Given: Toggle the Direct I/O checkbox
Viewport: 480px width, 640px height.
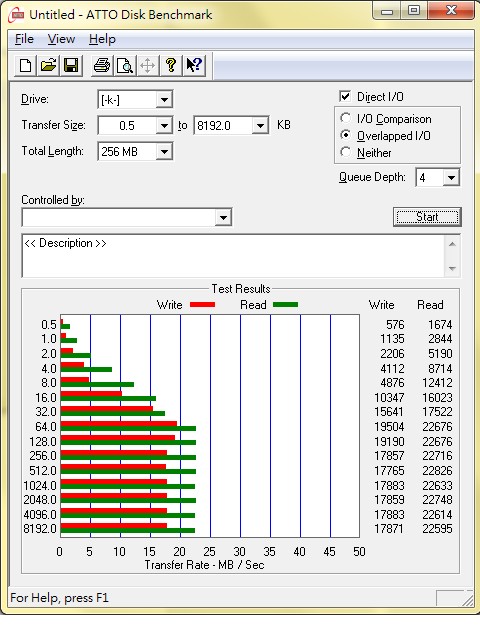Looking at the screenshot, I should [345, 96].
